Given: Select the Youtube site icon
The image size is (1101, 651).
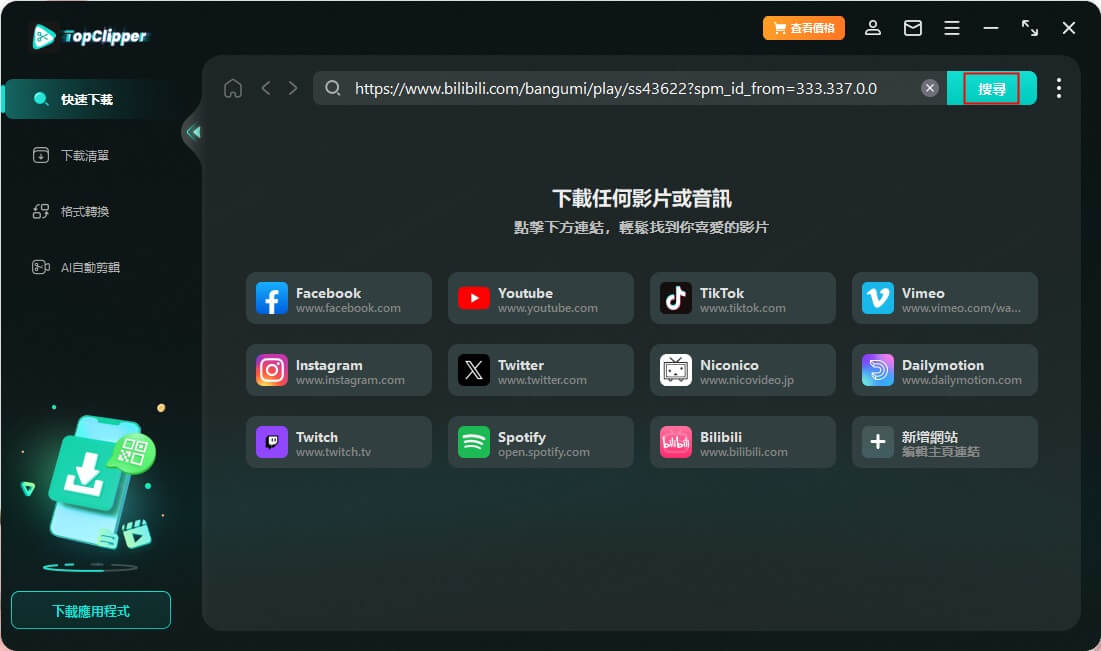Looking at the screenshot, I should click(x=540, y=297).
